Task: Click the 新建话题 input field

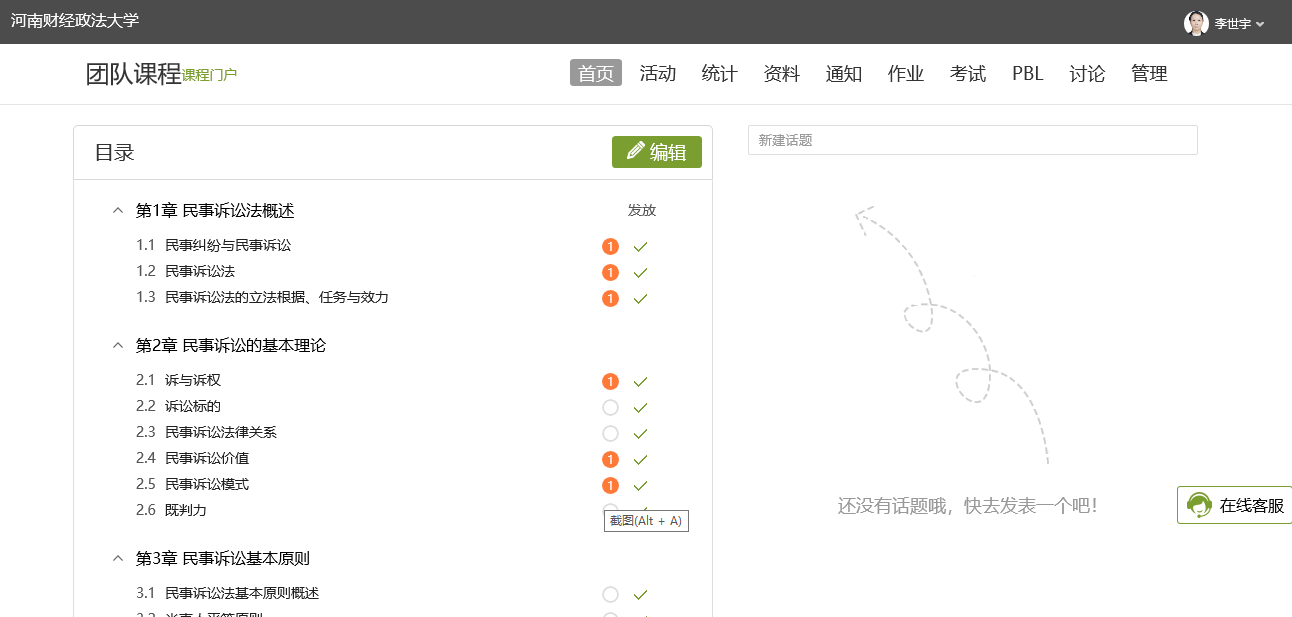Action: point(972,140)
